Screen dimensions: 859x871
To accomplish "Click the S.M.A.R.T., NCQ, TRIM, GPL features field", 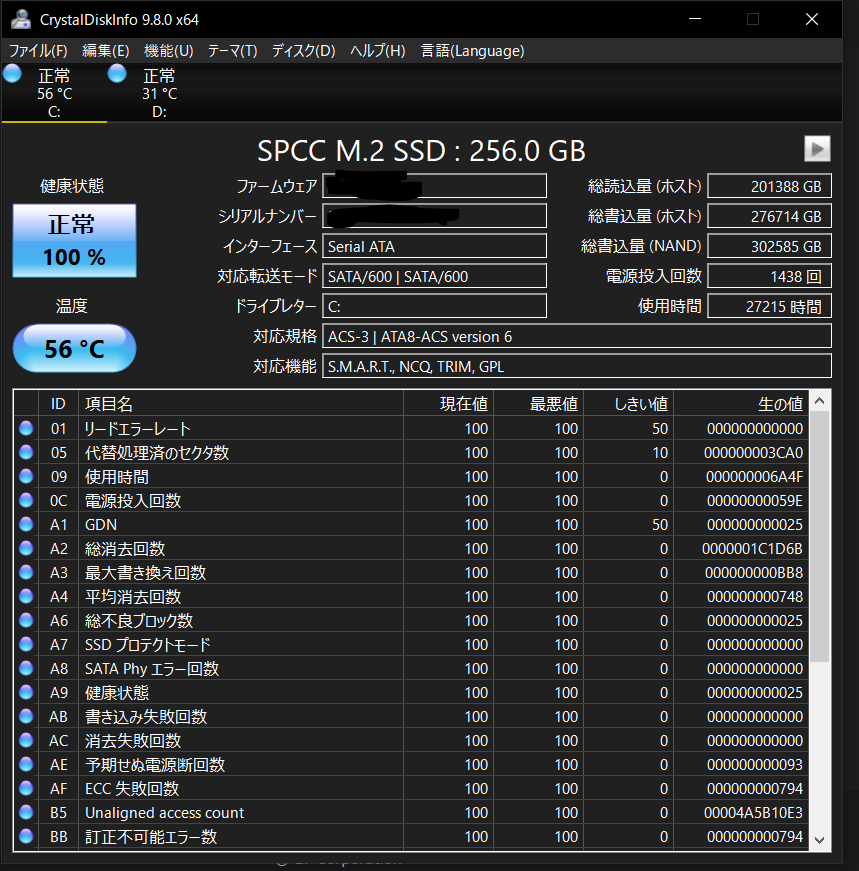I will tap(577, 366).
